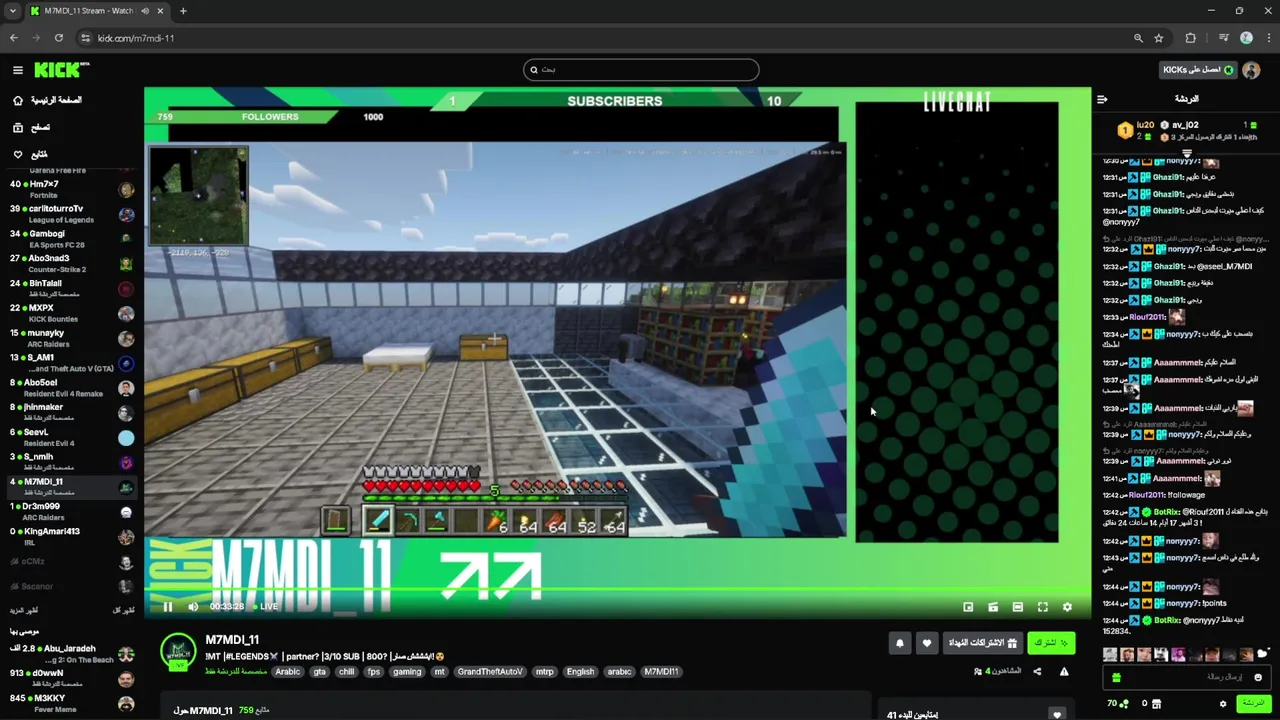Open browser extensions puzzle icon
Image resolution: width=1280 pixels, height=720 pixels.
tap(1190, 38)
